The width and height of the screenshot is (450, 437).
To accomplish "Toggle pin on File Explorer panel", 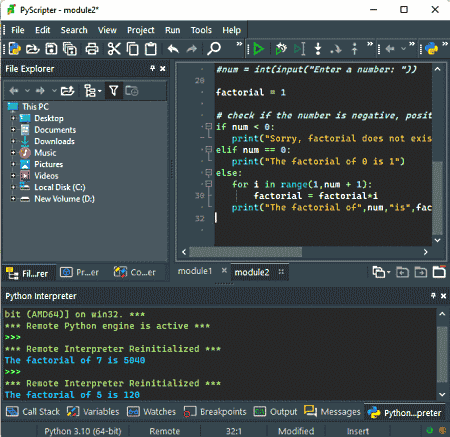I will coord(152,68).
